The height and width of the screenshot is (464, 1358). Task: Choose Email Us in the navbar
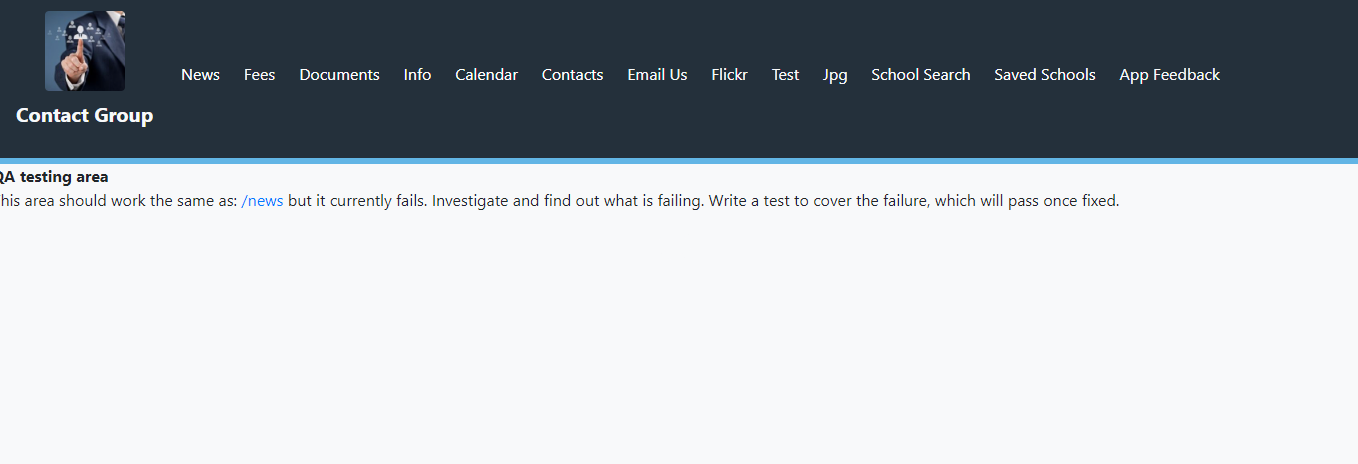click(657, 75)
